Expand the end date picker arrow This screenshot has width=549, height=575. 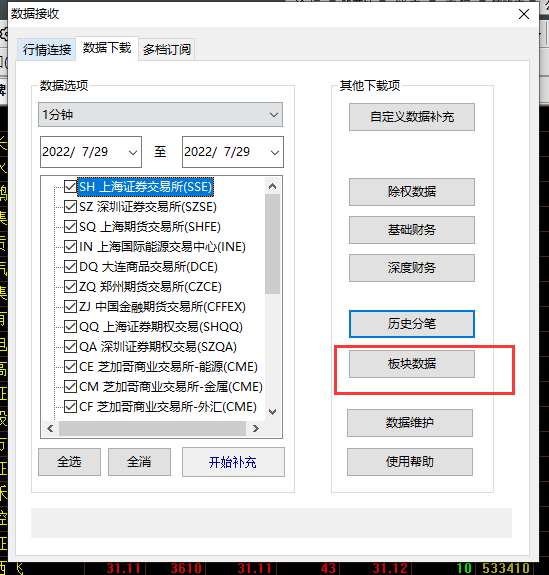click(275, 153)
